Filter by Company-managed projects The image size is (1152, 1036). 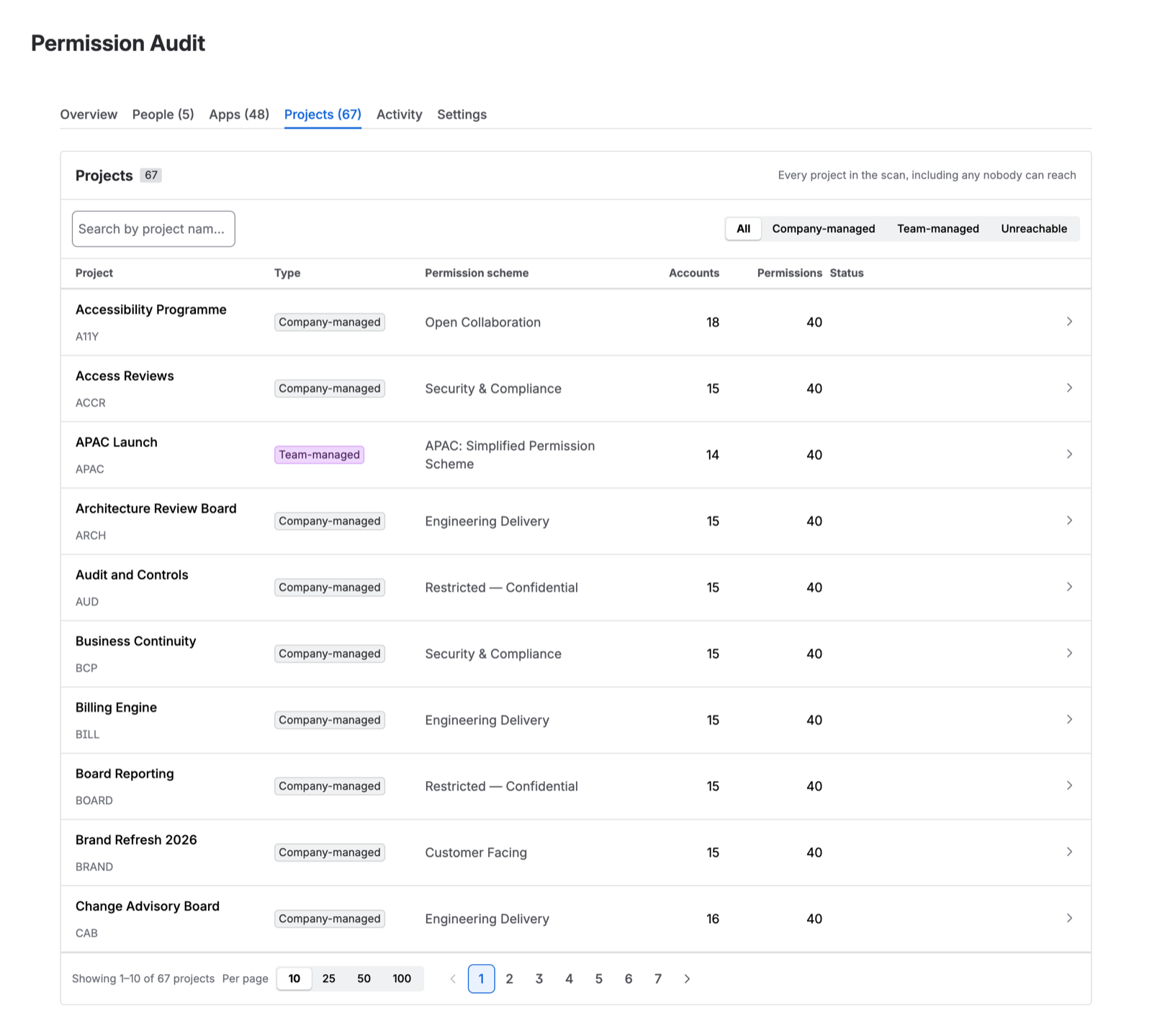[x=824, y=229]
